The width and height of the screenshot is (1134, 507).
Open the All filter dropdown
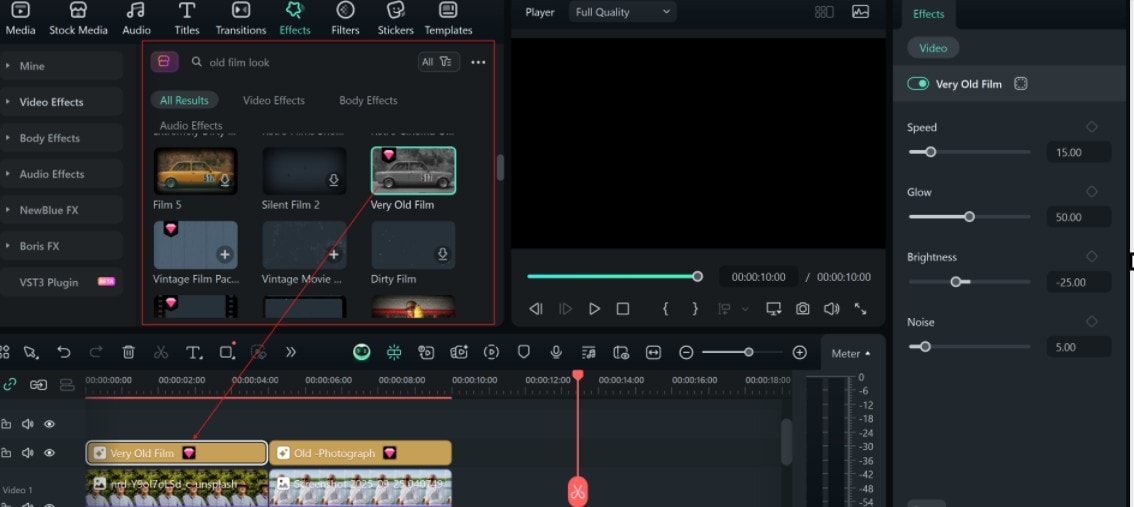point(438,62)
